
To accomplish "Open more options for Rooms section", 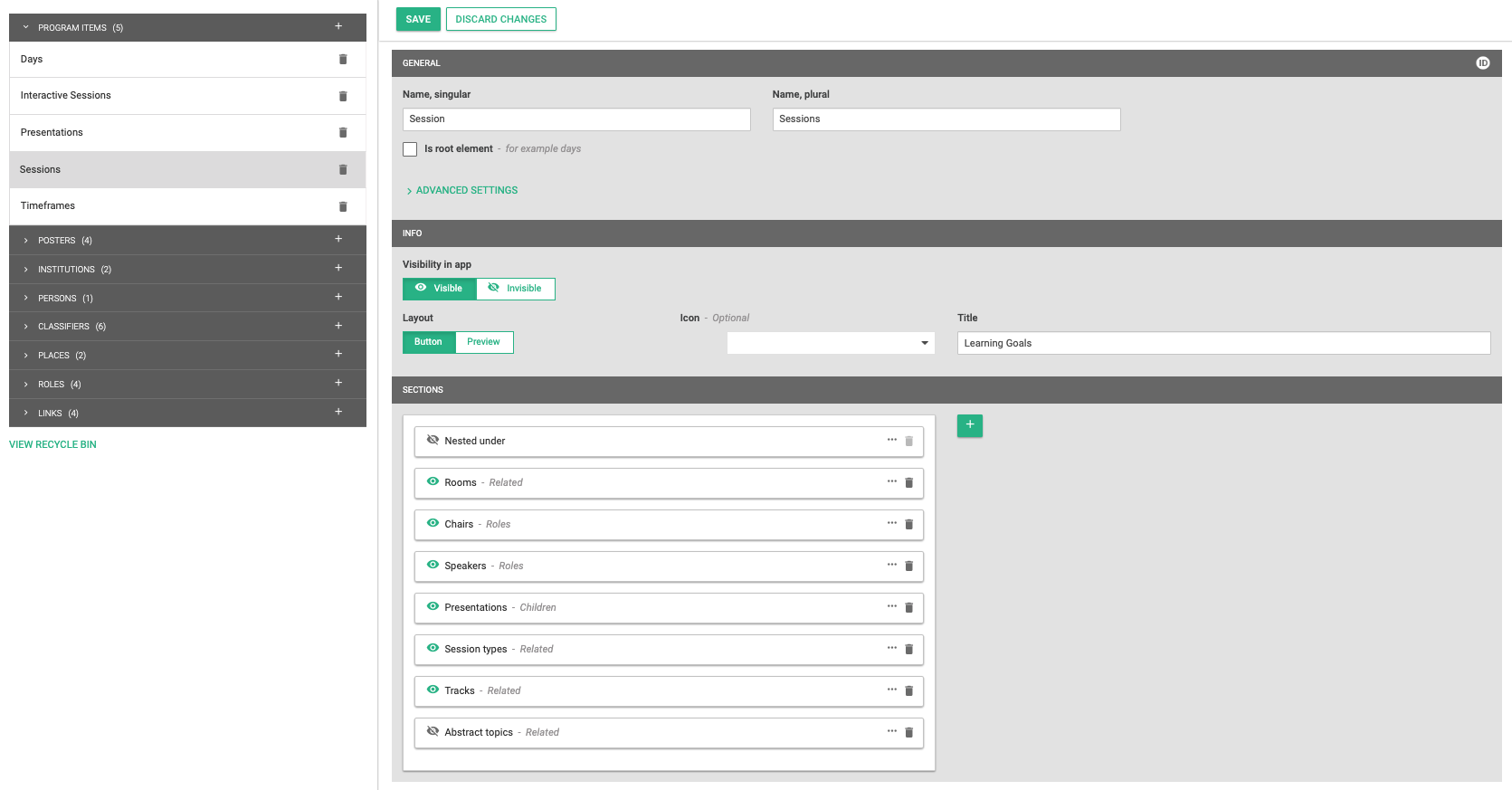I will [892, 481].
